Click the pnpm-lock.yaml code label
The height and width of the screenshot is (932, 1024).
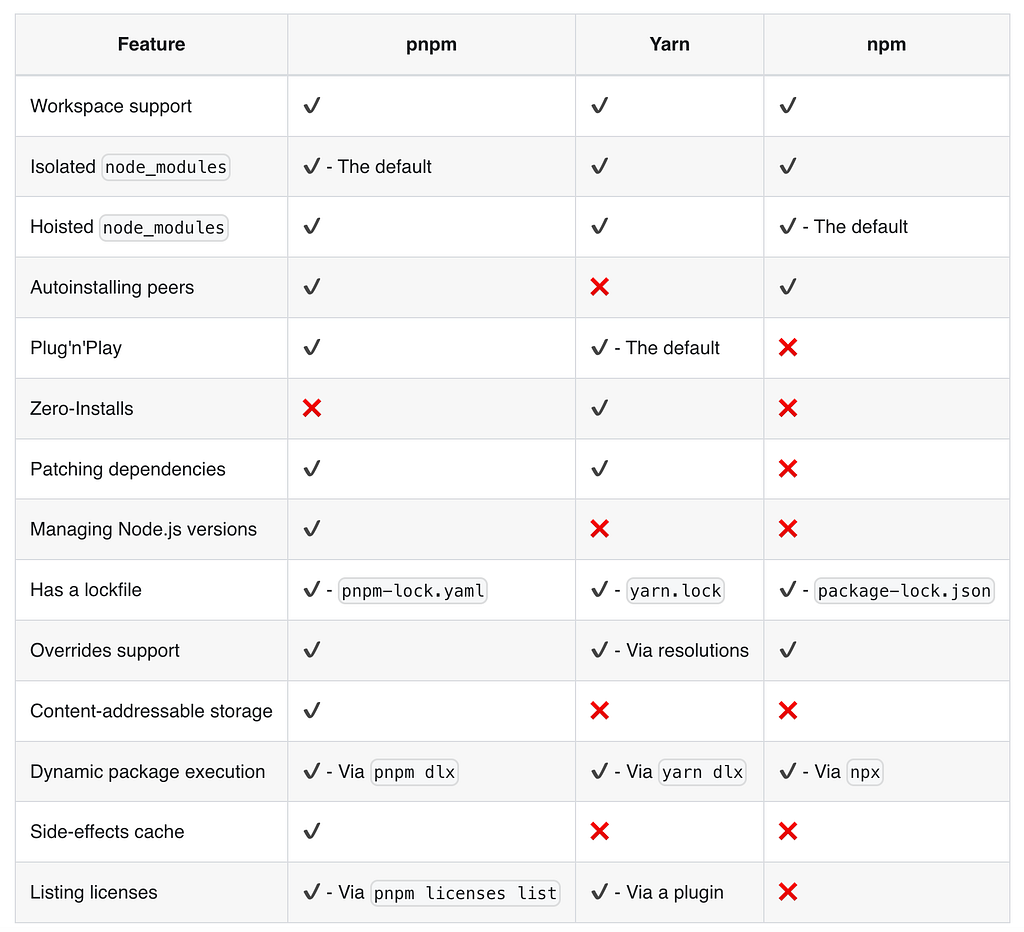[x=413, y=590]
